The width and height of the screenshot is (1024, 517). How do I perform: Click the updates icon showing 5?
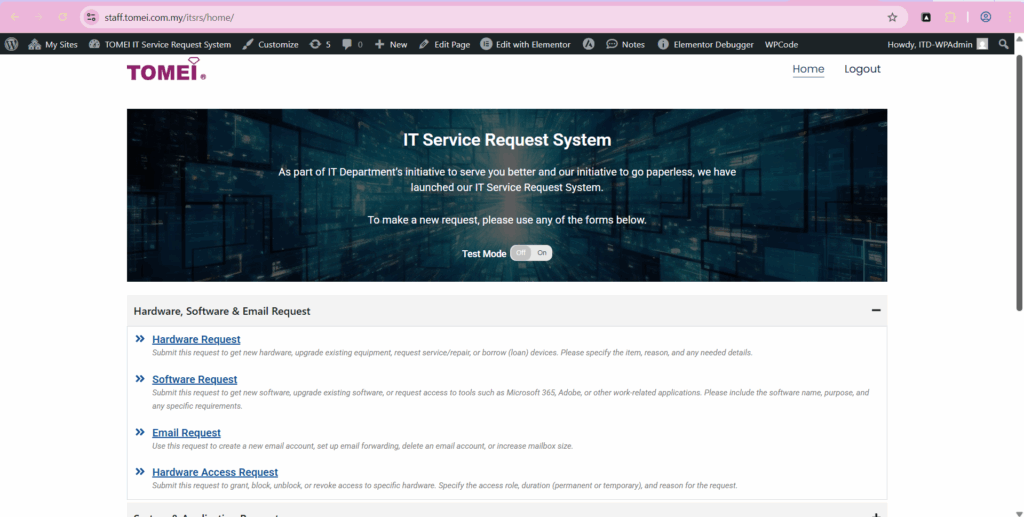coord(320,44)
